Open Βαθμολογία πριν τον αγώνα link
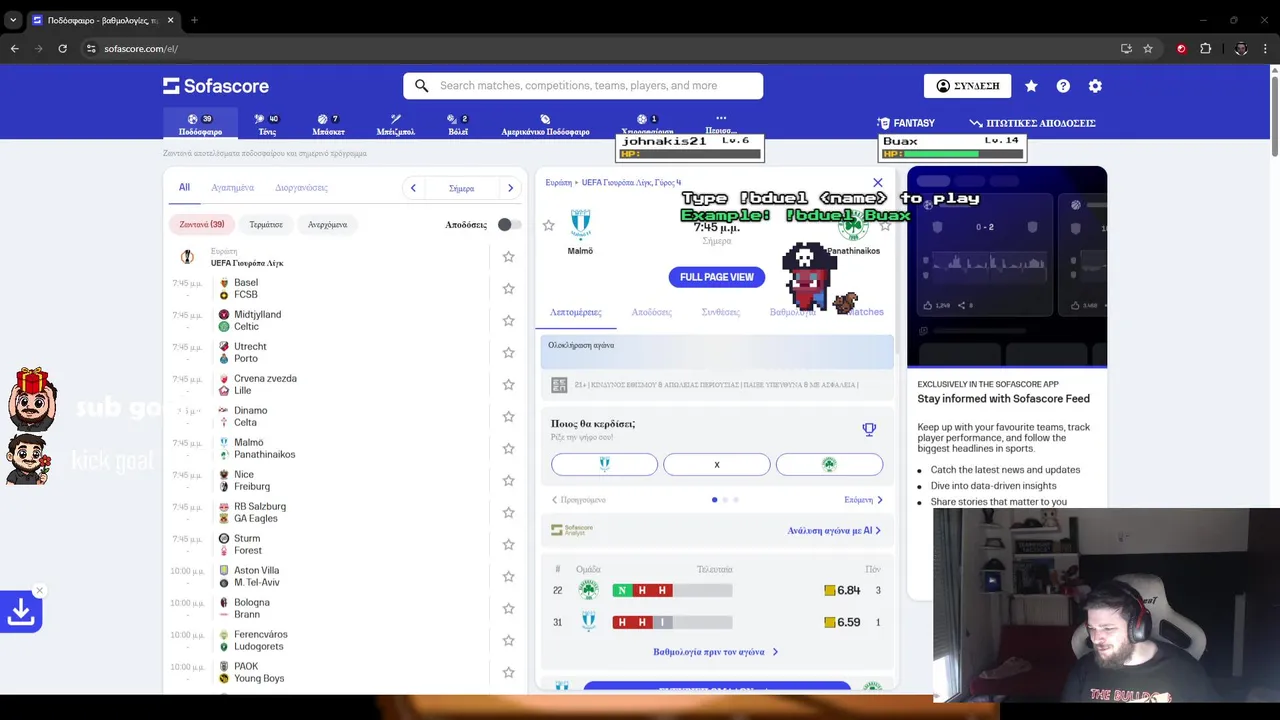Screen dimensions: 1280x720 coord(716,652)
